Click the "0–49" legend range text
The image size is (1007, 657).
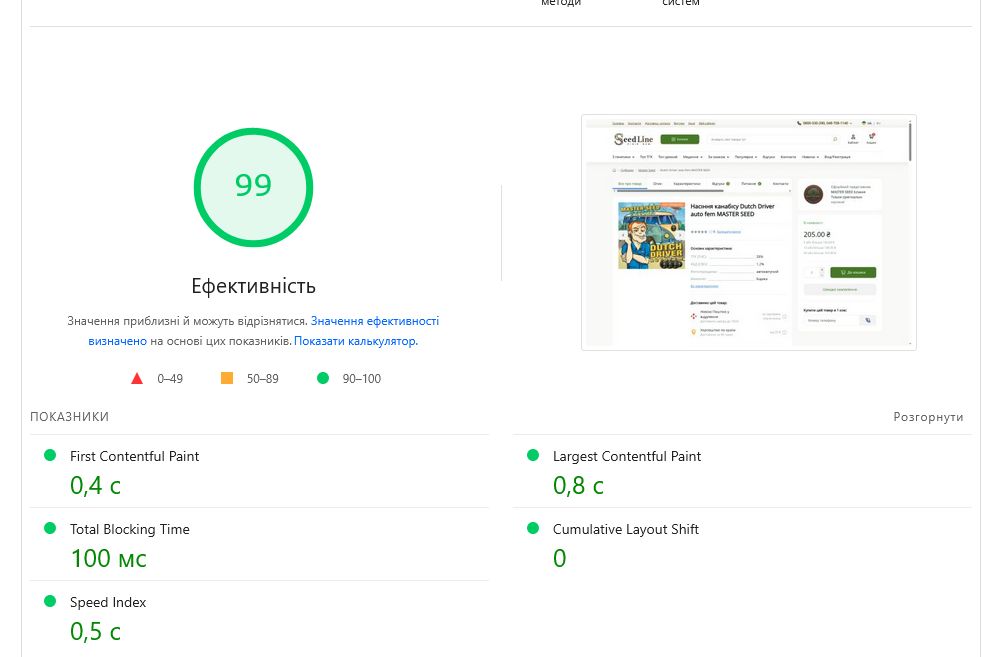pos(170,379)
